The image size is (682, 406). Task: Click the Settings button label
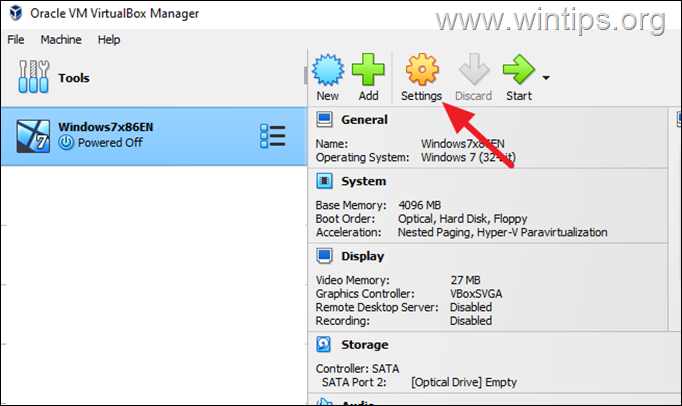point(421,96)
